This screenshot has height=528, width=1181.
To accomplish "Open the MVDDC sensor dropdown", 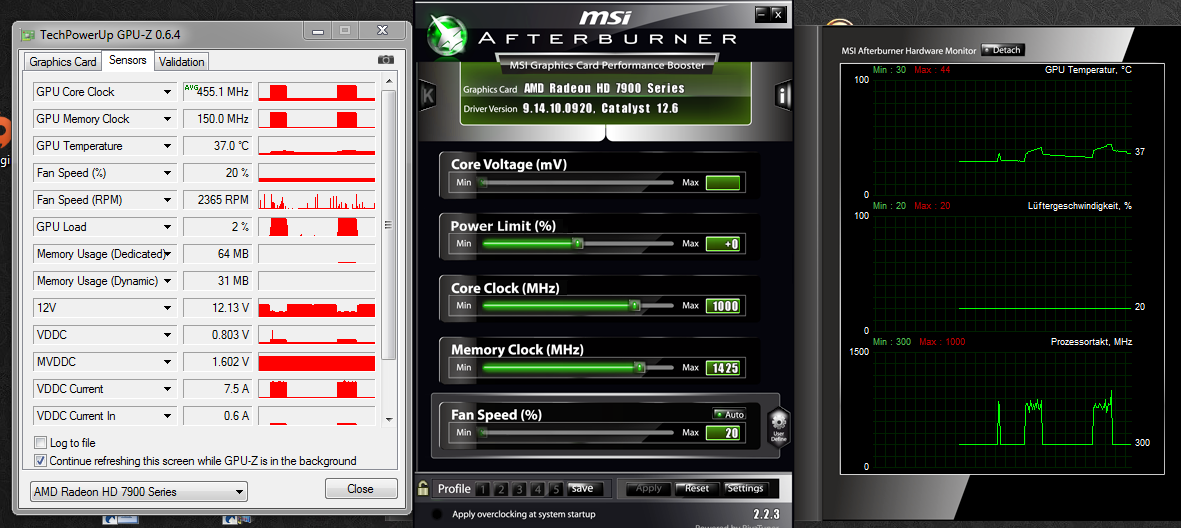I will point(167,362).
